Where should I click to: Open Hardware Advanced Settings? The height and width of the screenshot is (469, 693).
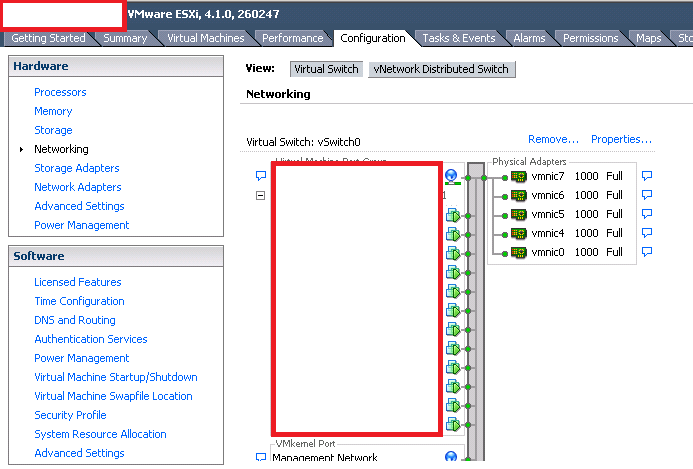80,206
